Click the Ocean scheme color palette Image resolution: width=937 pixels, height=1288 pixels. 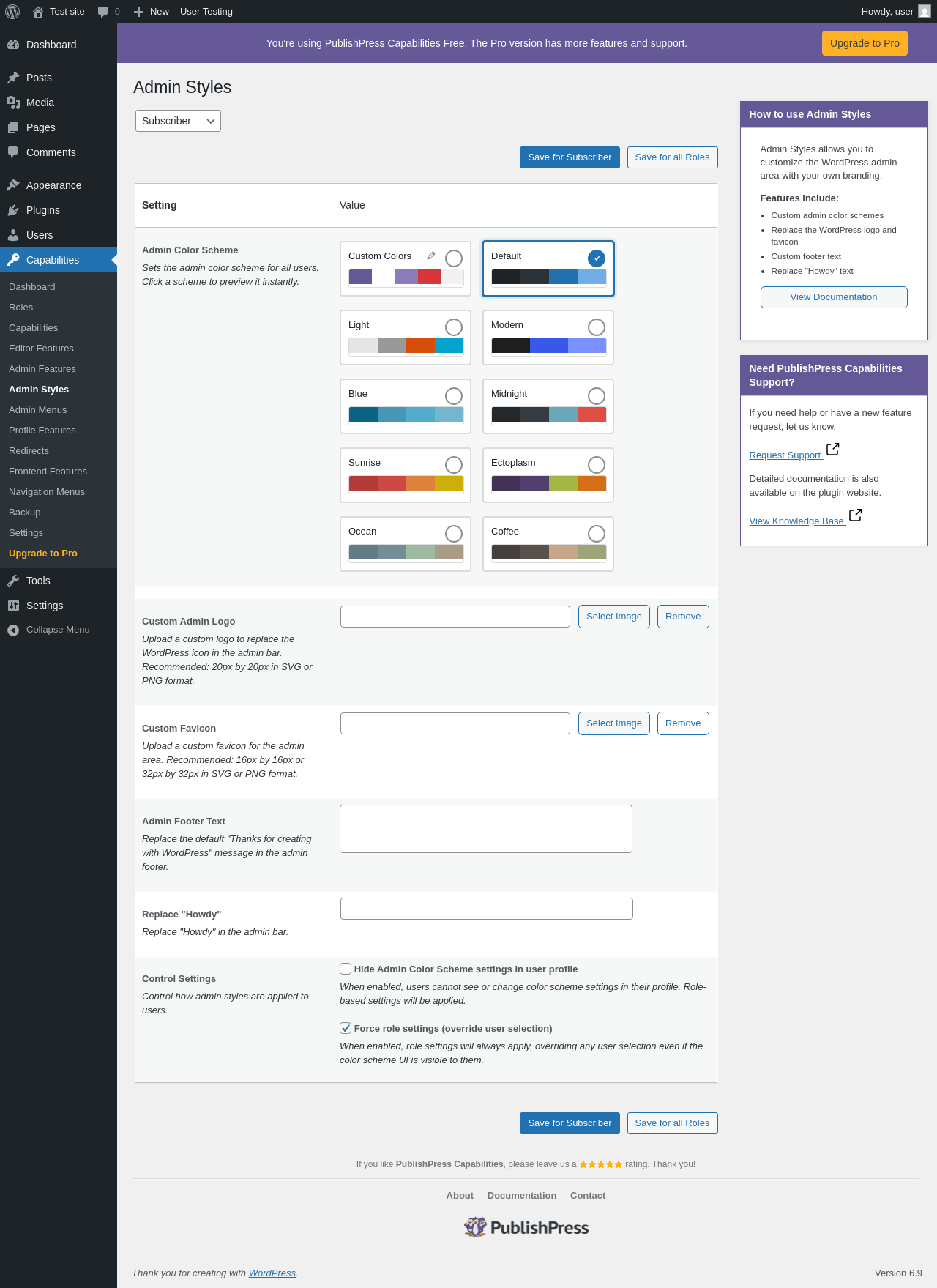point(406,552)
